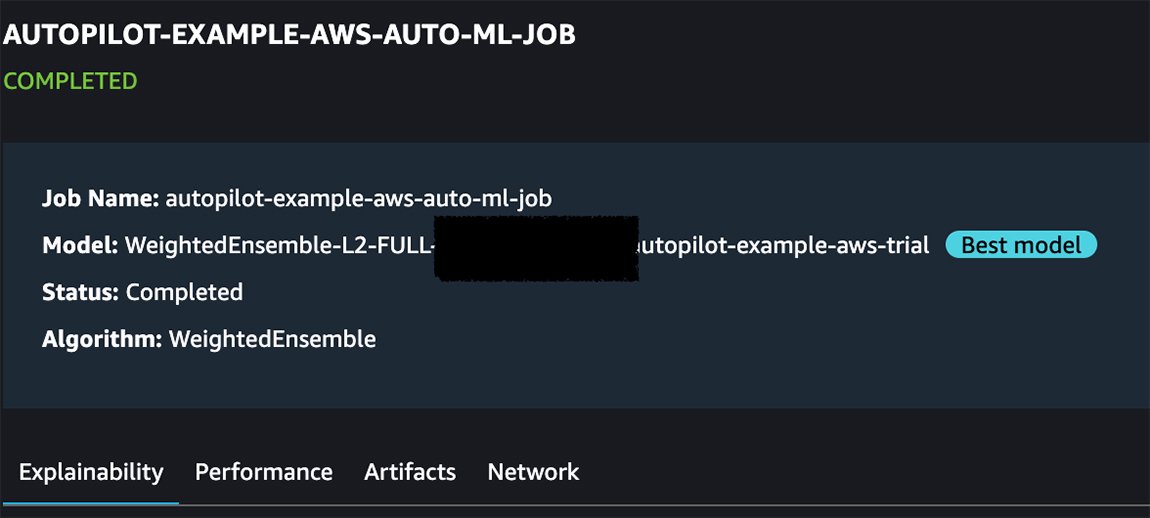This screenshot has width=1150, height=518.
Task: Click the blacked-out redacted box
Action: coord(537,248)
